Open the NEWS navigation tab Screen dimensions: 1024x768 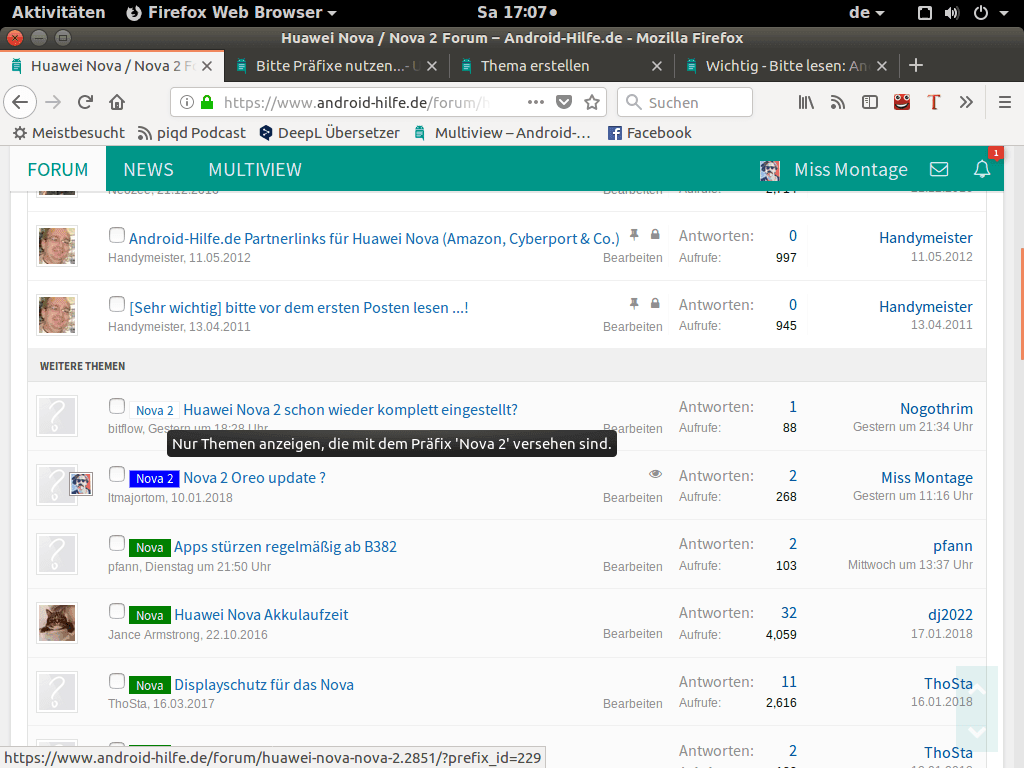coord(148,170)
